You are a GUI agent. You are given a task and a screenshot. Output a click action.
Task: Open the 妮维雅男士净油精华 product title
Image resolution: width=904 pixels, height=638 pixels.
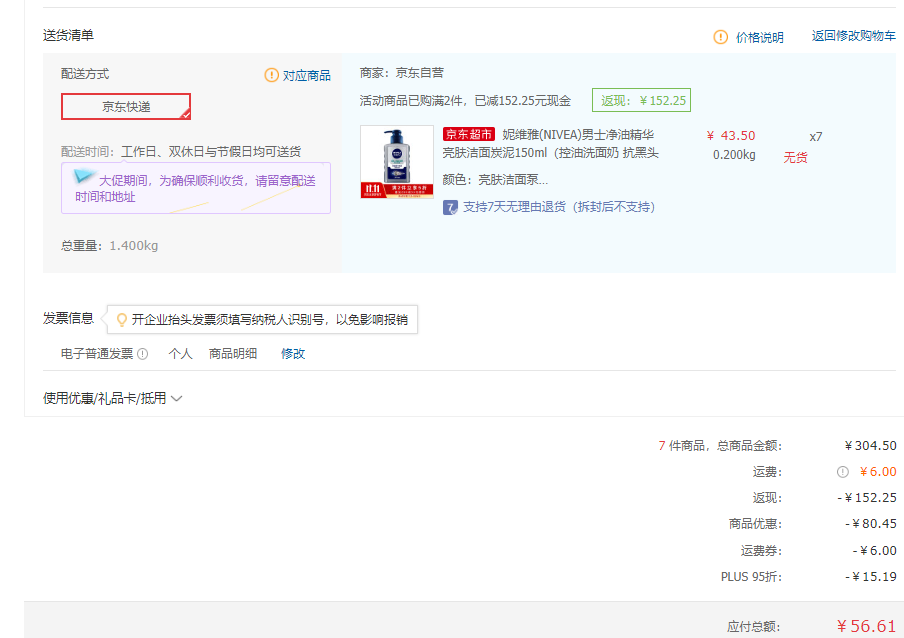tap(551, 144)
